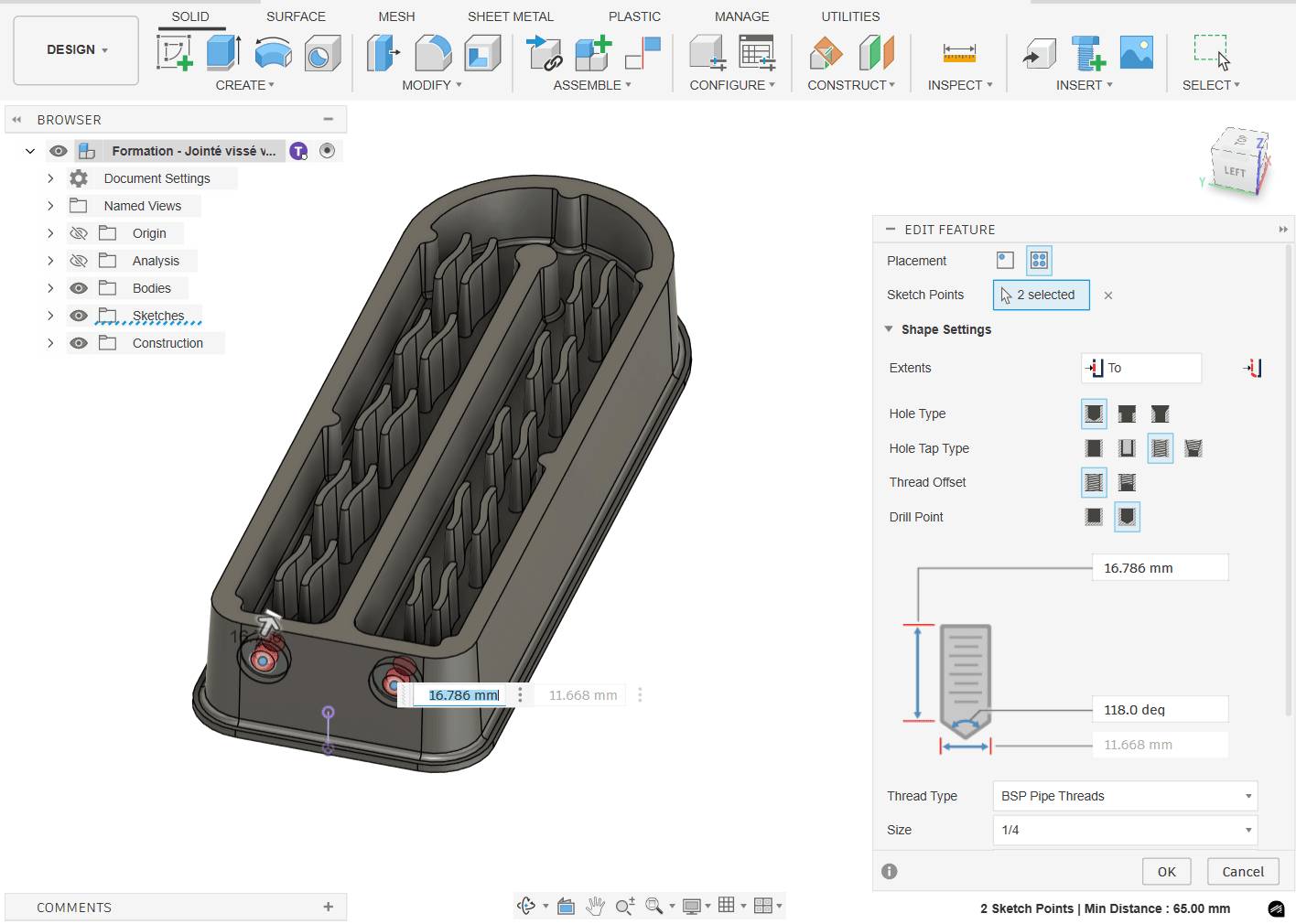Show the hidden Origin folder

80,233
